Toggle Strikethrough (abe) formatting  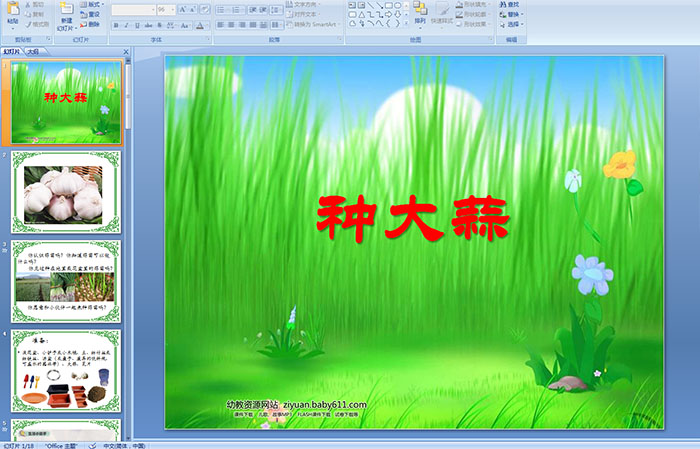(x=148, y=25)
